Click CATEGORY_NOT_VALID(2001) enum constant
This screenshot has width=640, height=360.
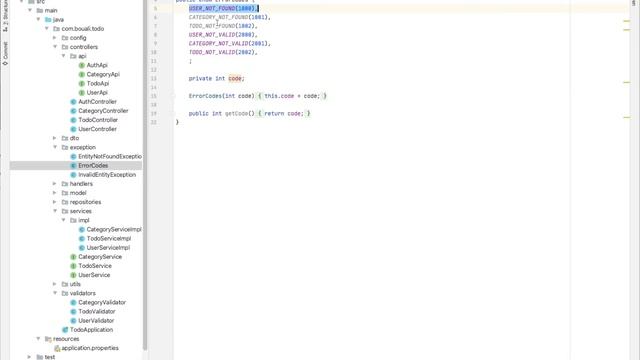tap(229, 43)
